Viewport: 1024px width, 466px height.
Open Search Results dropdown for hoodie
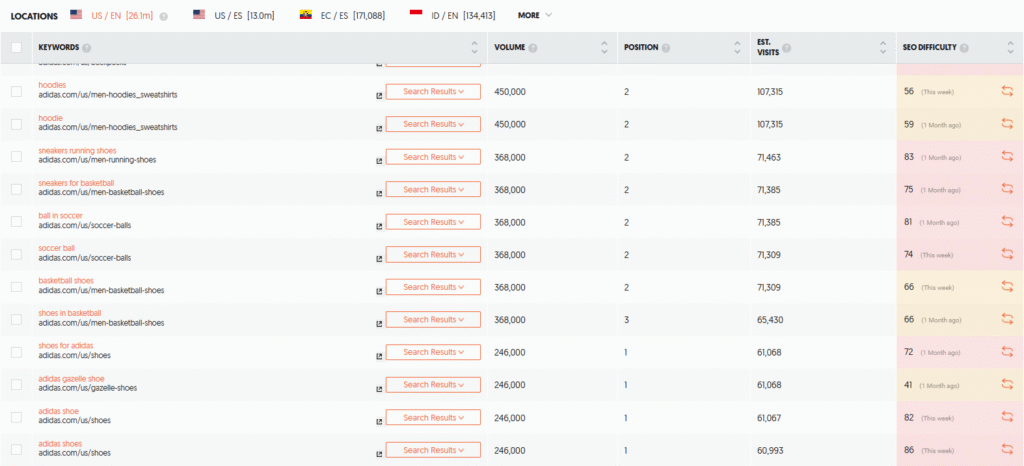[x=433, y=124]
